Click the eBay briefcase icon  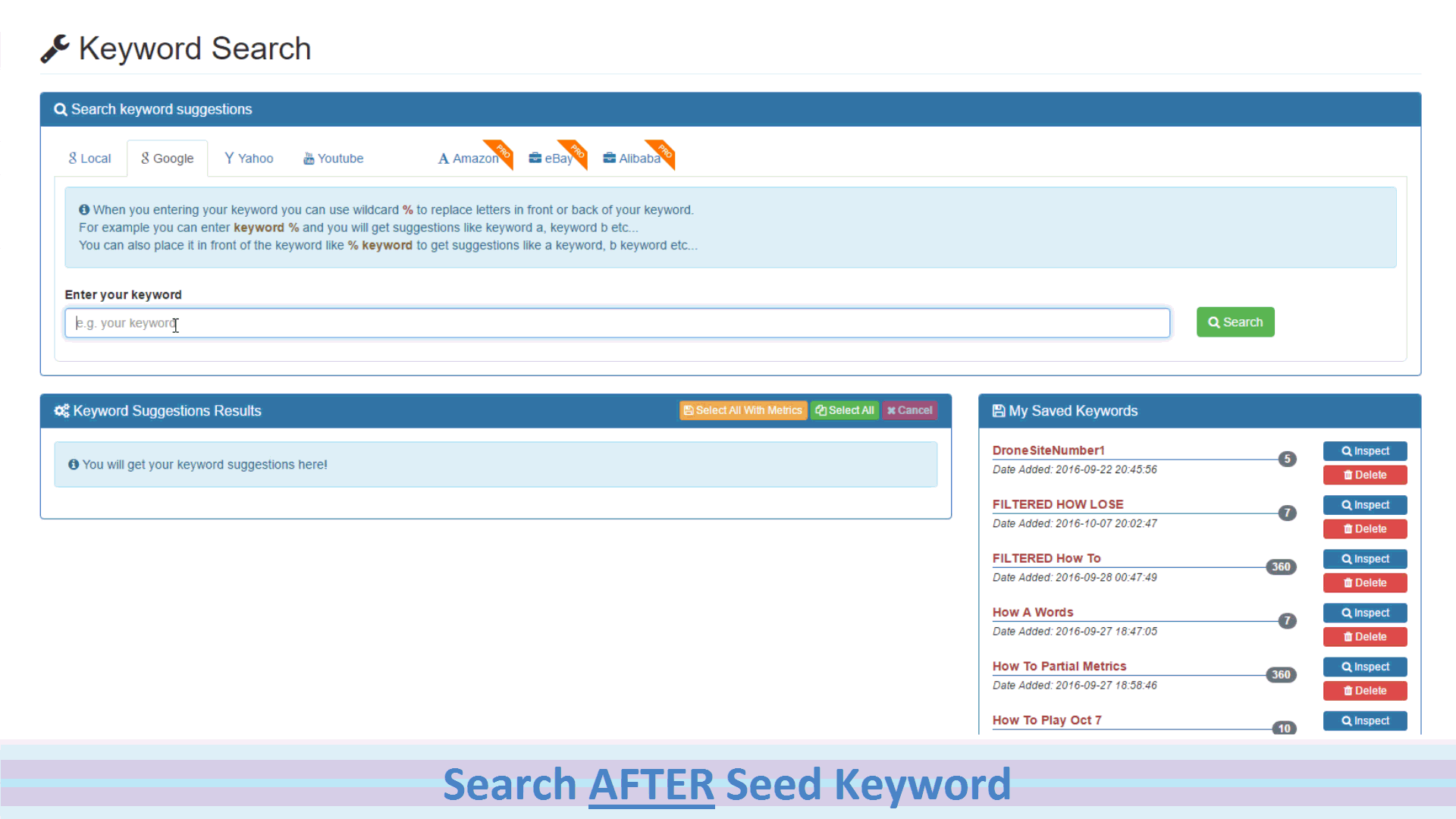click(535, 158)
